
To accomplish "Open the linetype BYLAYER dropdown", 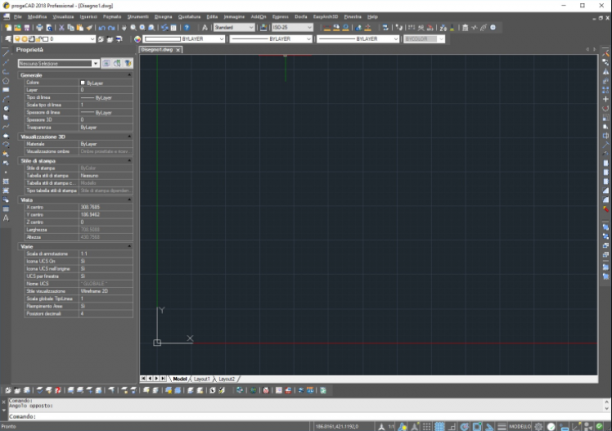I will tap(271, 39).
